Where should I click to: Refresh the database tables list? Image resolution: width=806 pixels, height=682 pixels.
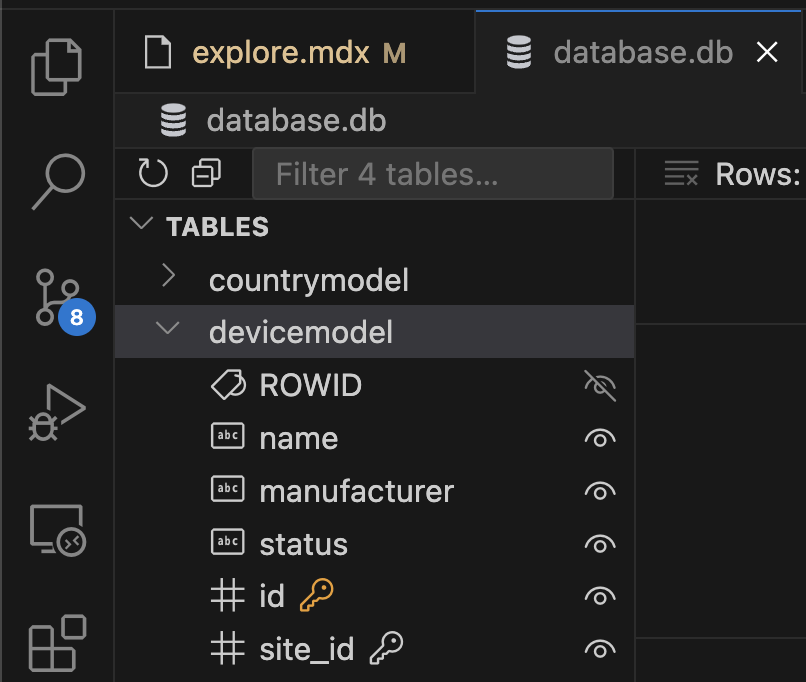[152, 173]
